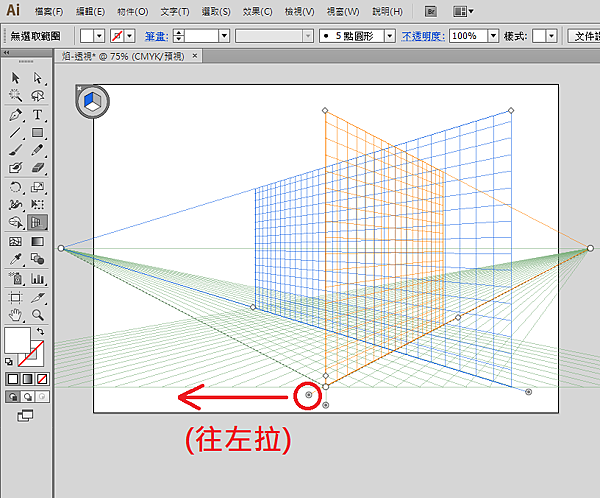Select the Gradient tool
The height and width of the screenshot is (498, 600).
click(38, 242)
